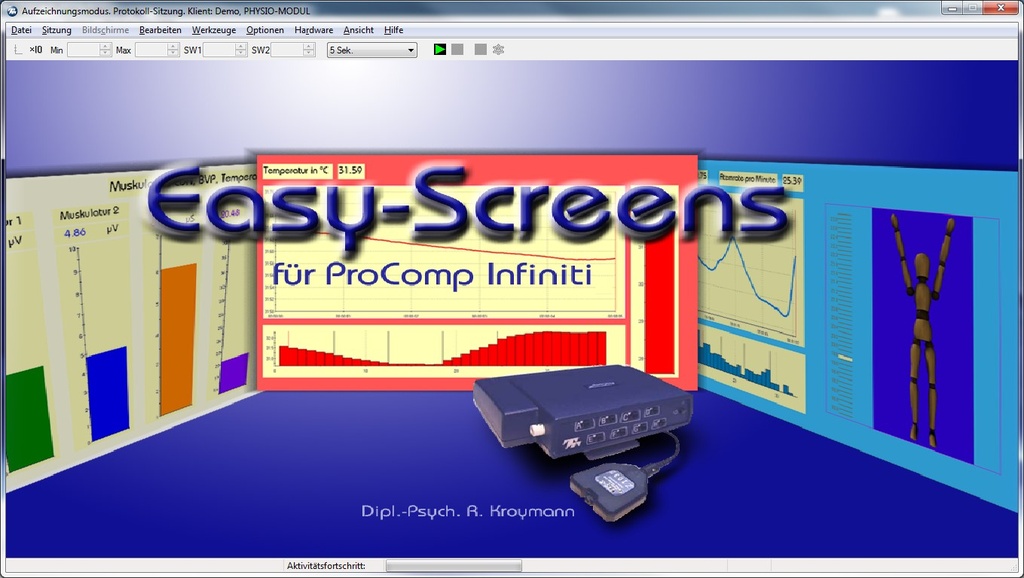Click the Max value input field
1024x578 pixels.
point(151,50)
